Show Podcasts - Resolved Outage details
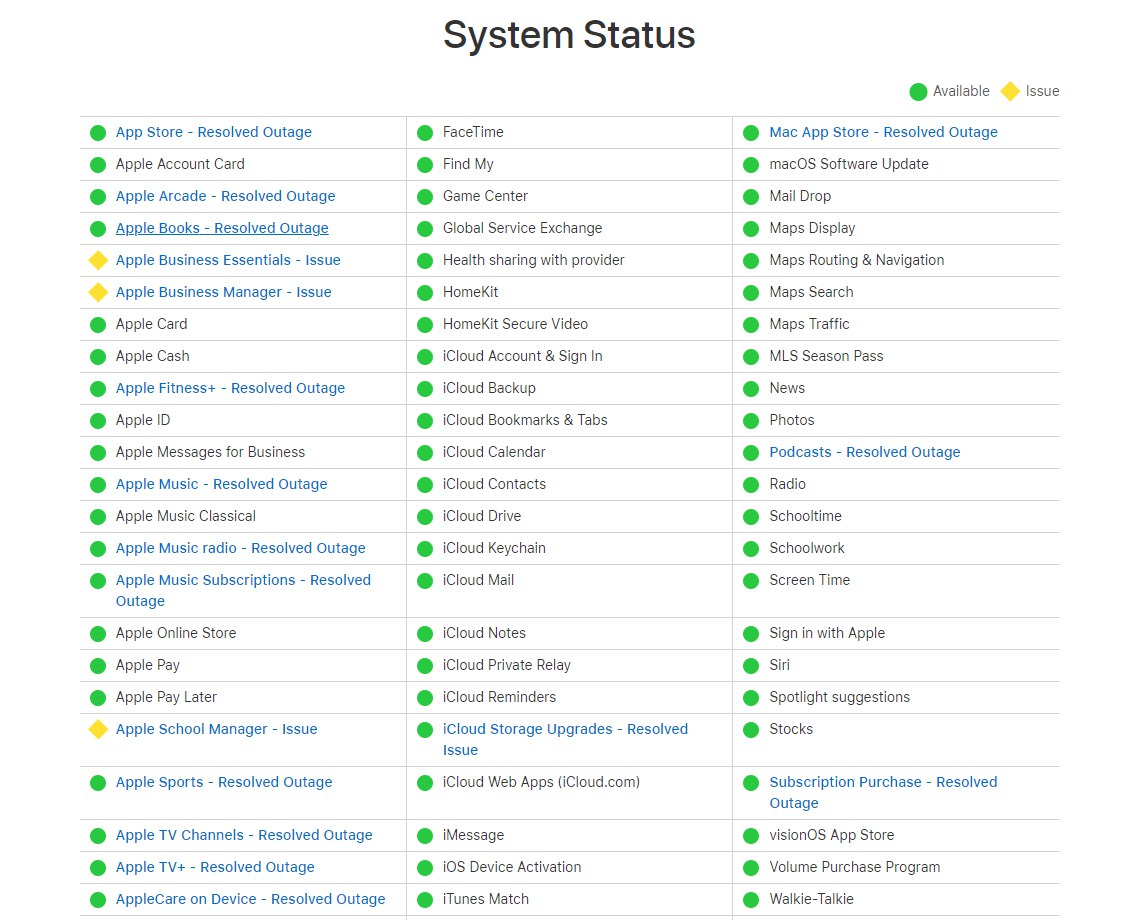 pos(864,452)
